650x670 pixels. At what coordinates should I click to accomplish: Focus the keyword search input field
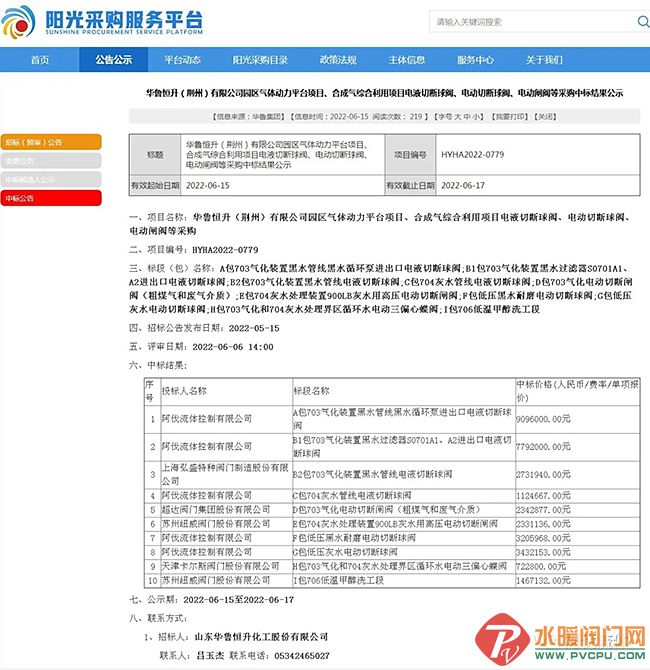(x=532, y=21)
